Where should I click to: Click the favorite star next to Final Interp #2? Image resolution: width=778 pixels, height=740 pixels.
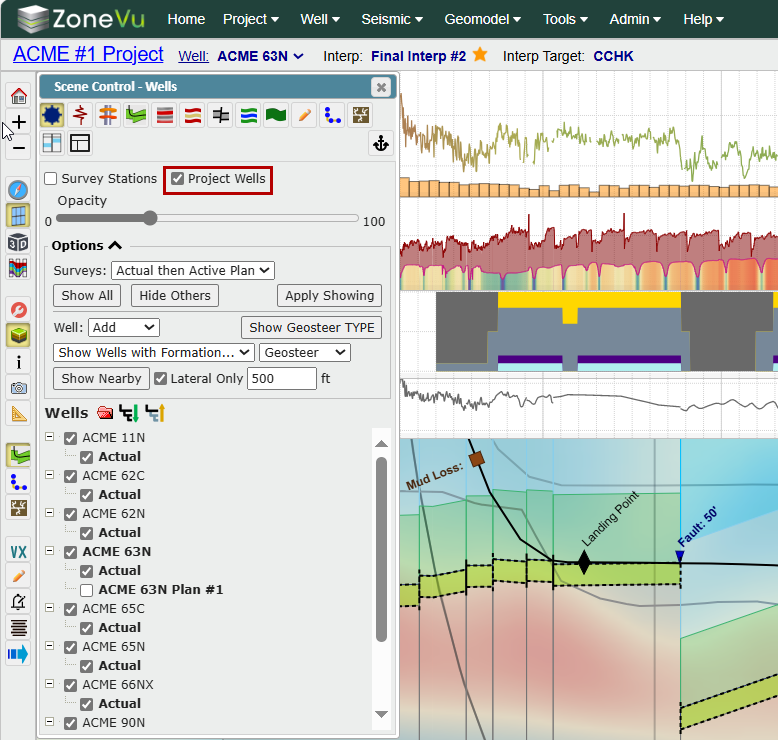[x=480, y=54]
